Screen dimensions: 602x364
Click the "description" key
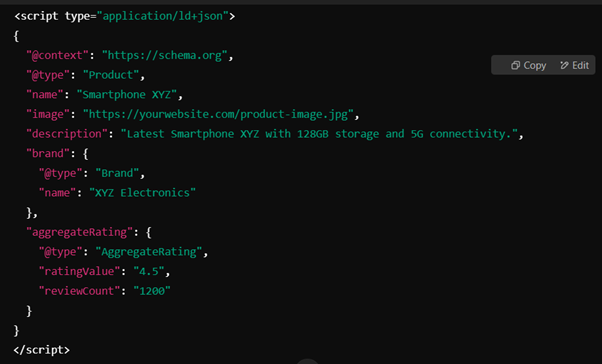pyautogui.click(x=67, y=134)
